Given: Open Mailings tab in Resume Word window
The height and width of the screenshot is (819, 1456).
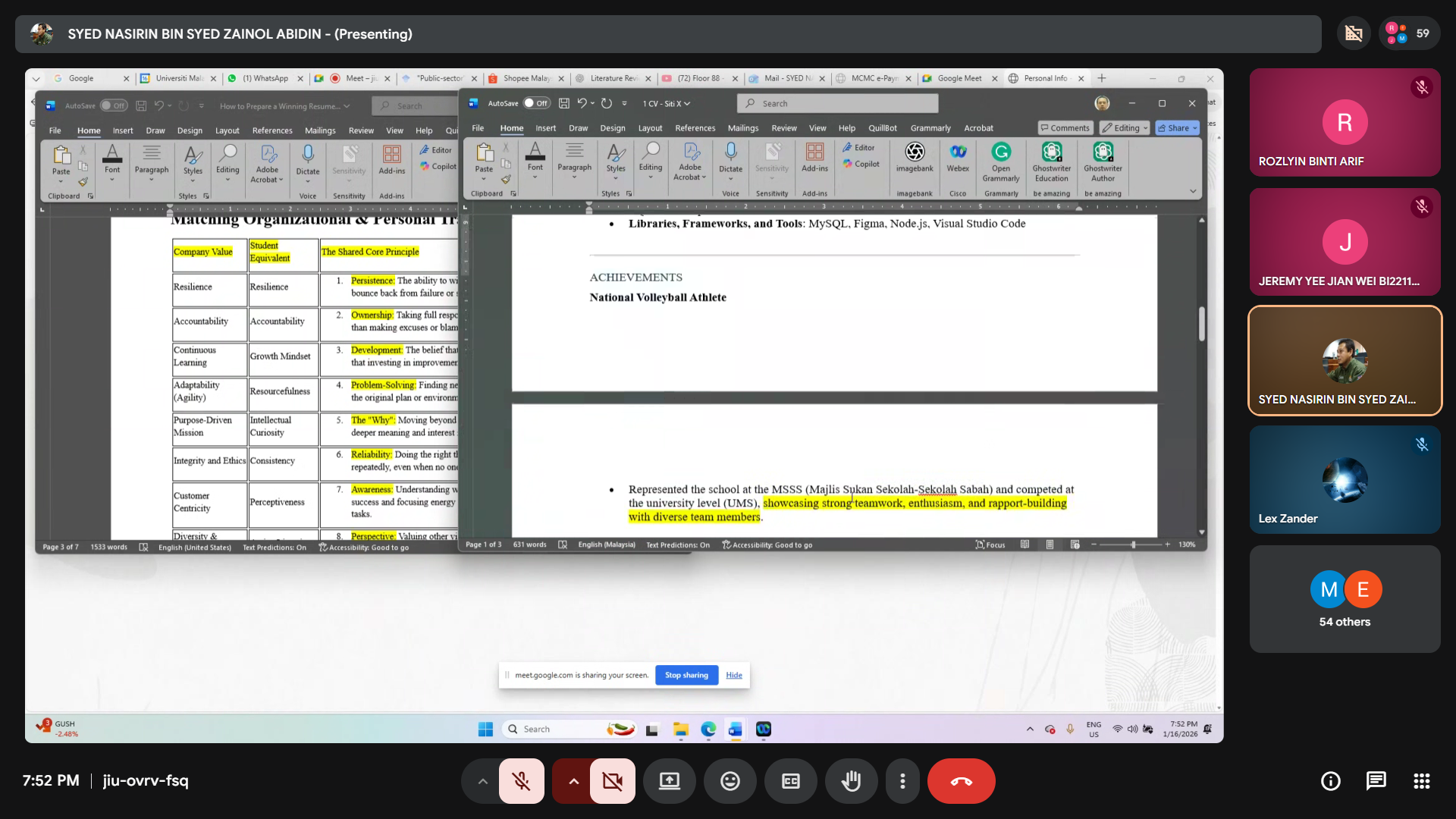Looking at the screenshot, I should click(x=320, y=130).
